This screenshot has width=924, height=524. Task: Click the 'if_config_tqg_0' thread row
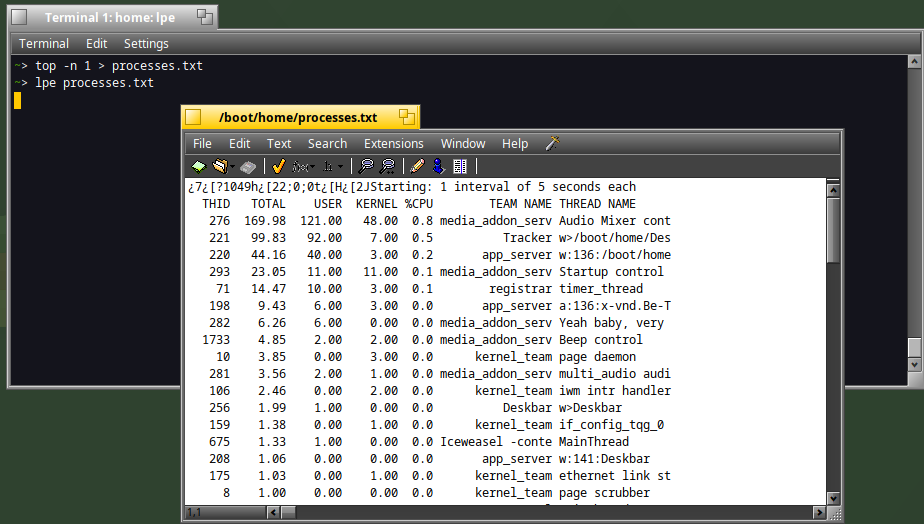(x=436, y=425)
